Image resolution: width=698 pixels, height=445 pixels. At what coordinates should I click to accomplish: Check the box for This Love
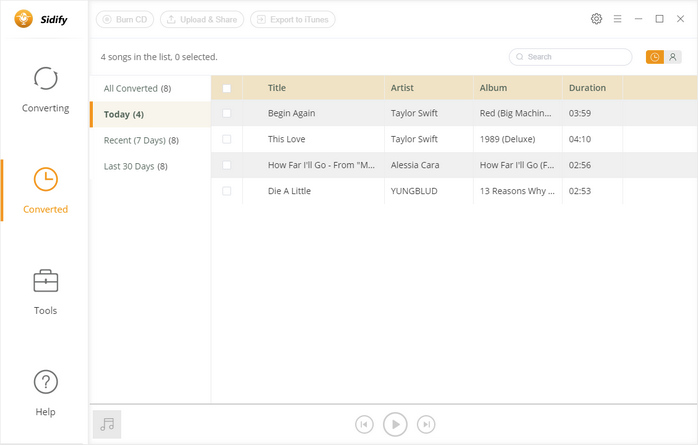227,139
